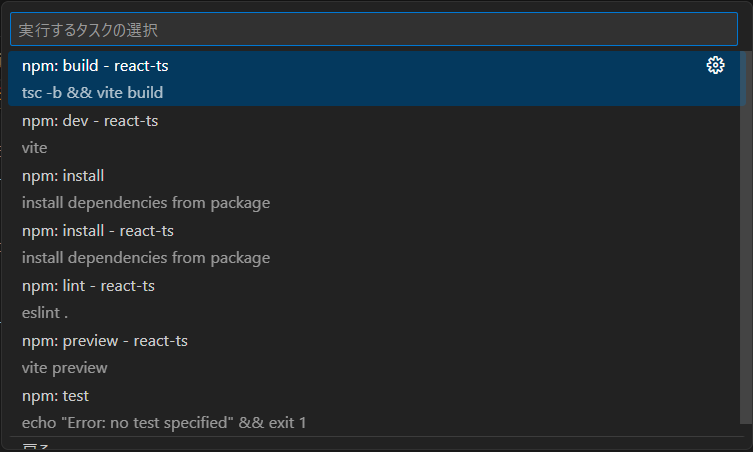Click install description below "npm: install - react-ts"
This screenshot has height=452, width=753.
pos(146,258)
